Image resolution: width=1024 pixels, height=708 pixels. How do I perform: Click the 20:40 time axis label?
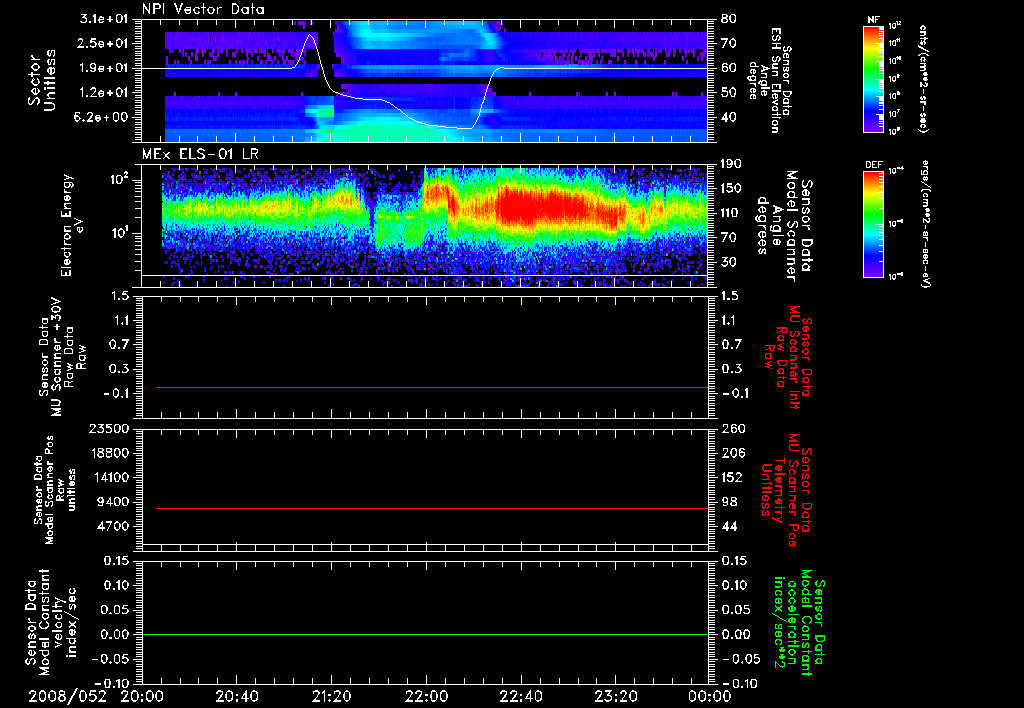point(236,696)
